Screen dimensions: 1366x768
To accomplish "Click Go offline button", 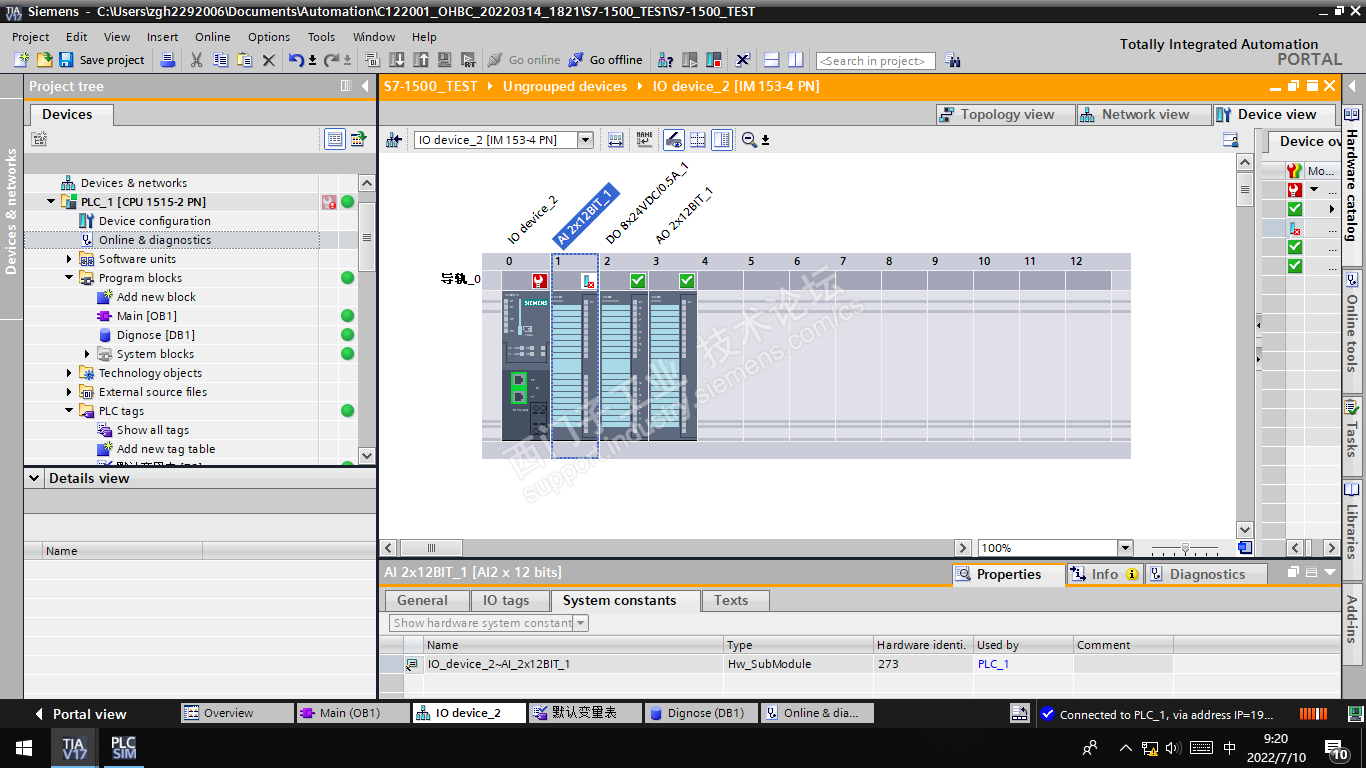I will (x=606, y=60).
